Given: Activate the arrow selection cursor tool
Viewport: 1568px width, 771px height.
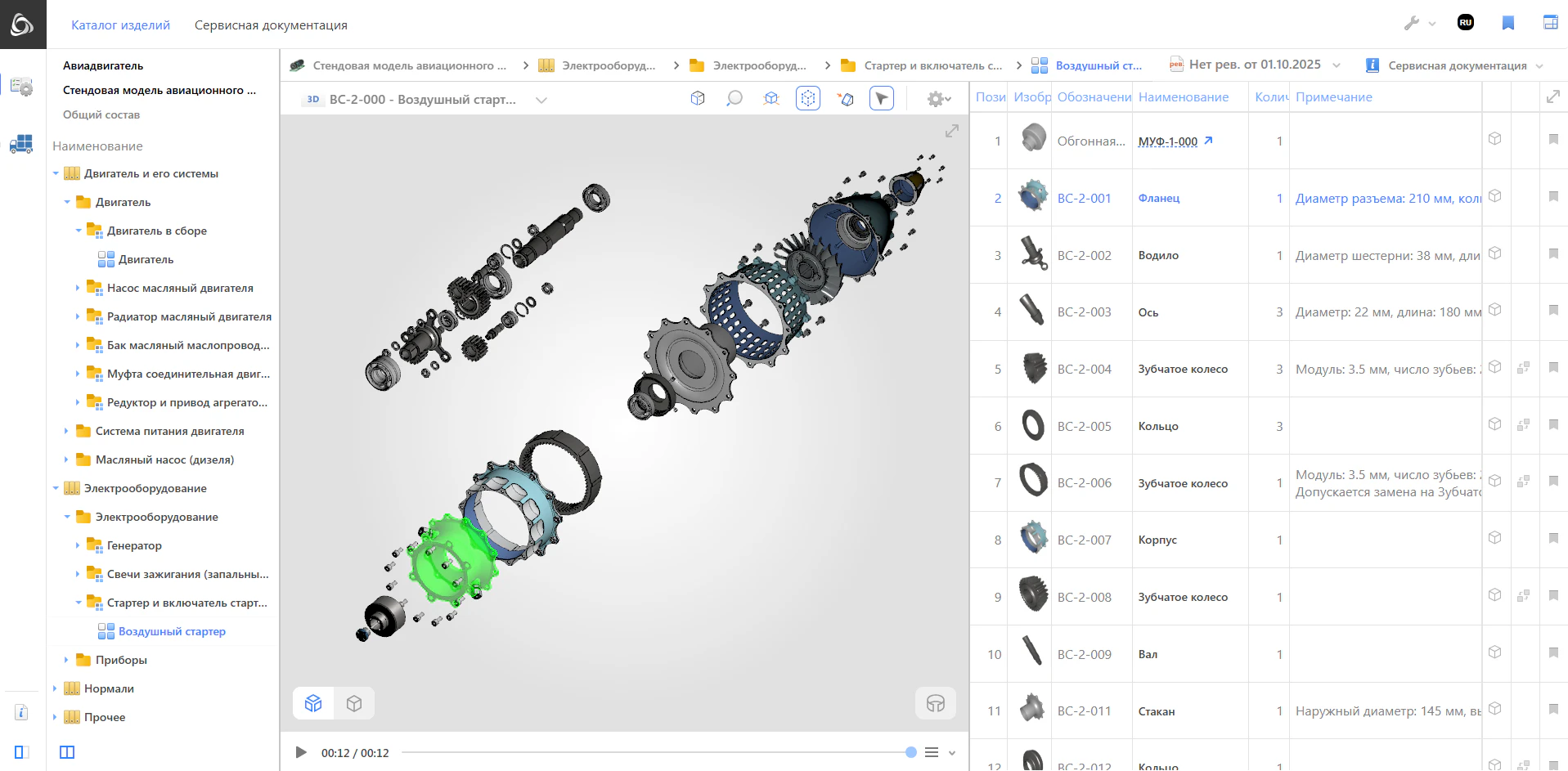Looking at the screenshot, I should point(881,99).
